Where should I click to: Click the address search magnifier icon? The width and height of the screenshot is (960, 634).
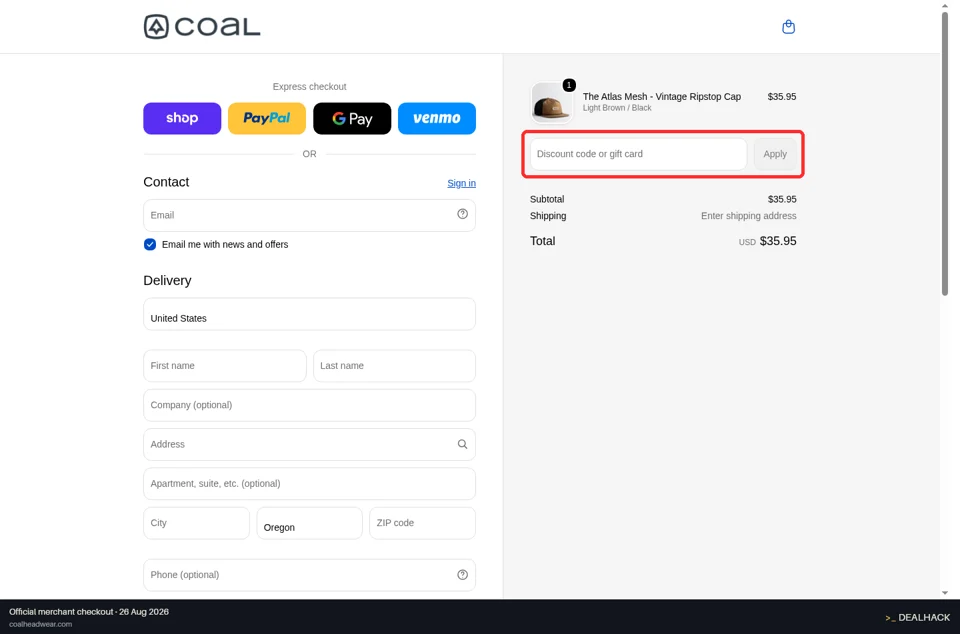click(x=462, y=444)
